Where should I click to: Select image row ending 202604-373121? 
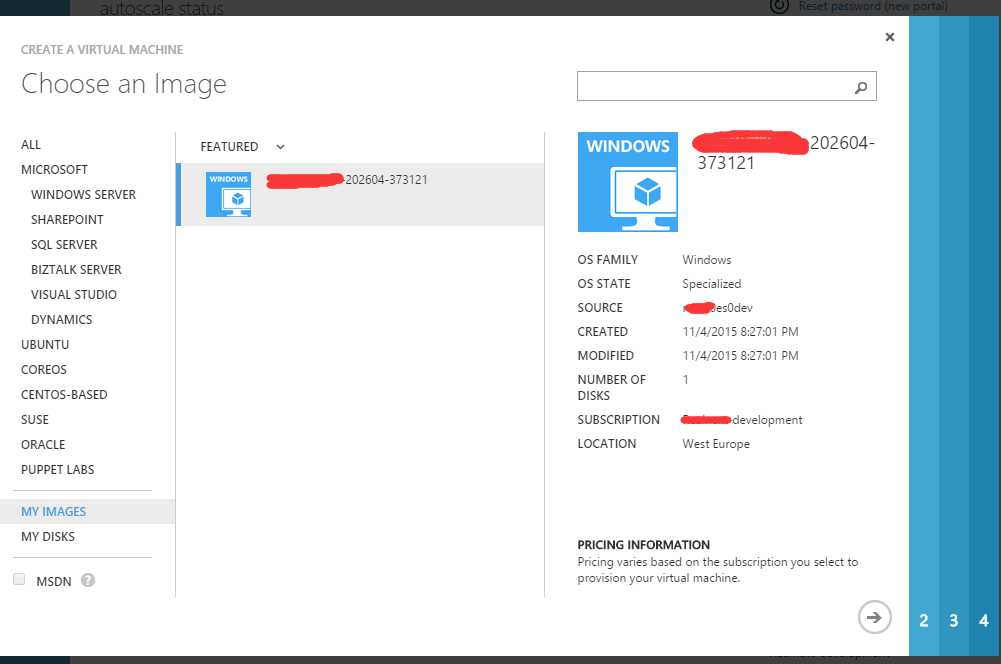pyautogui.click(x=362, y=194)
